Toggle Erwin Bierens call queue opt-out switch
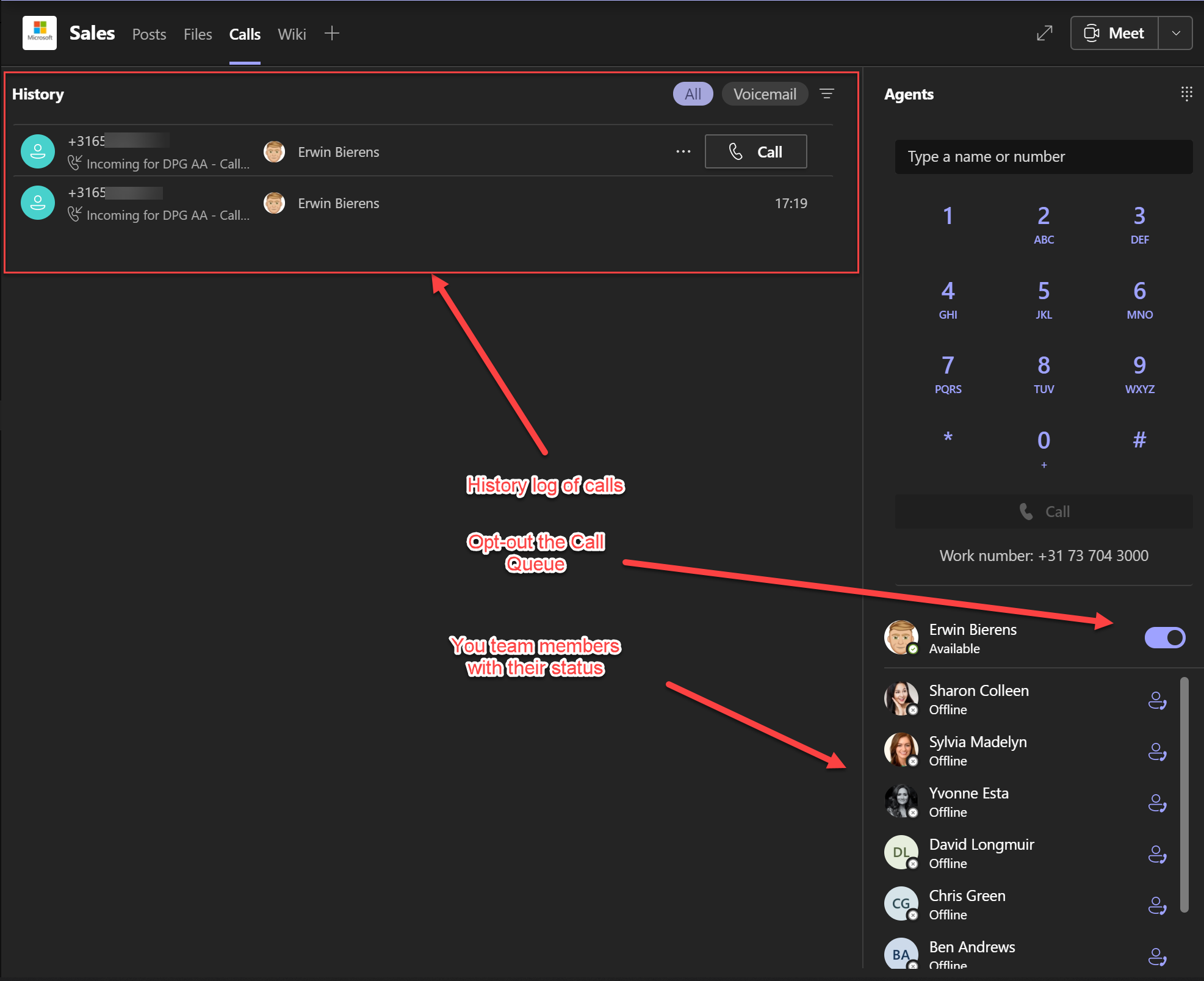1204x981 pixels. pos(1164,638)
